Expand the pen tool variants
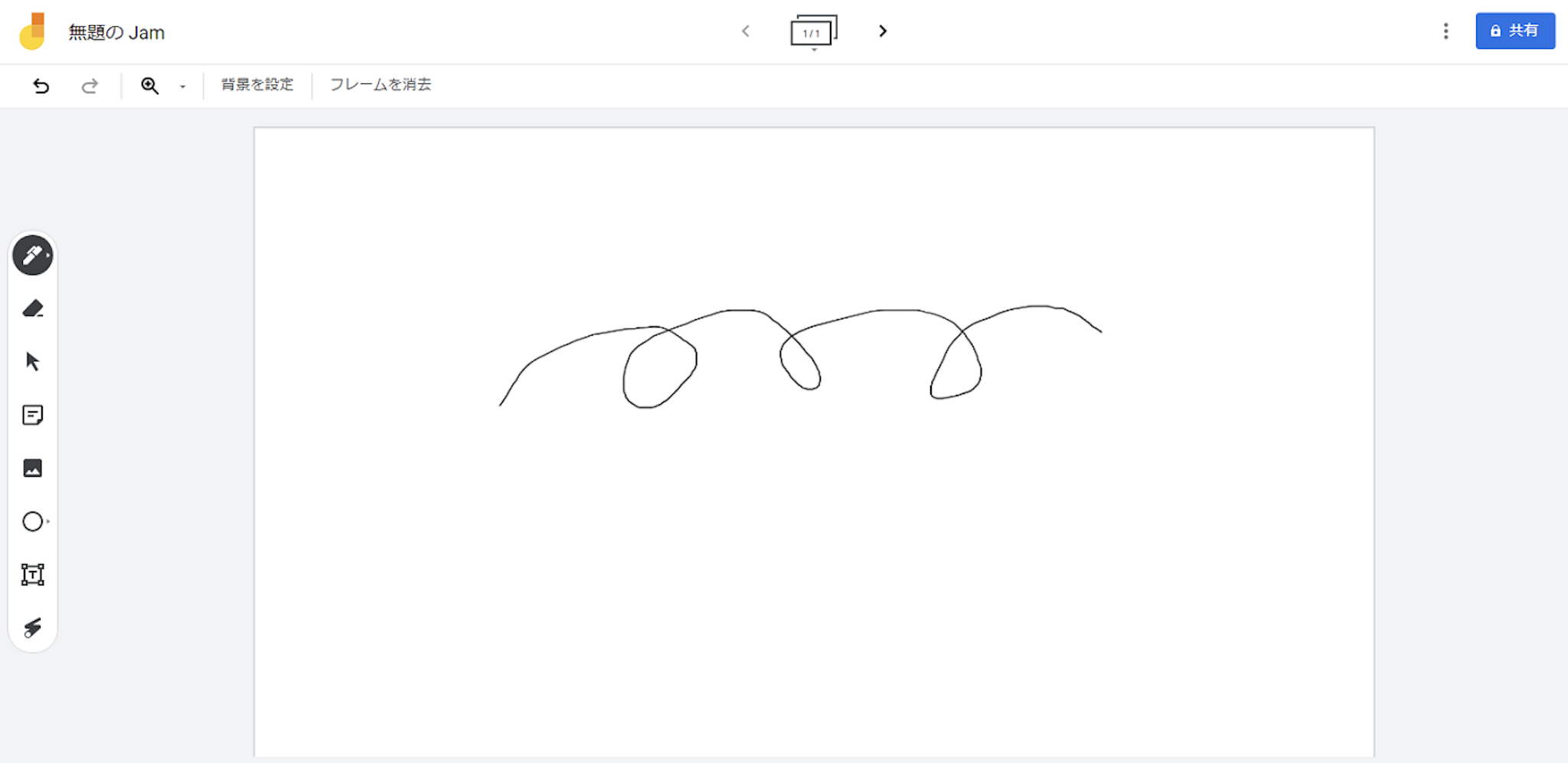The image size is (1568, 763). pyautogui.click(x=51, y=255)
